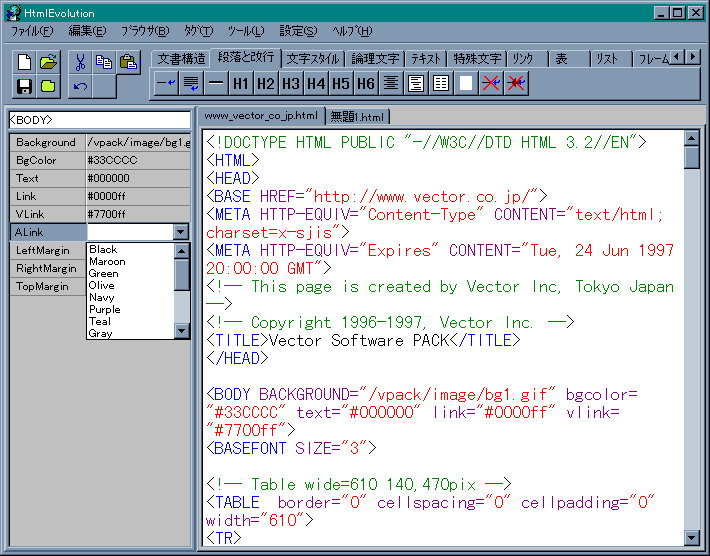
Task: Click the Undo arrow icon
Action: pos(81,86)
